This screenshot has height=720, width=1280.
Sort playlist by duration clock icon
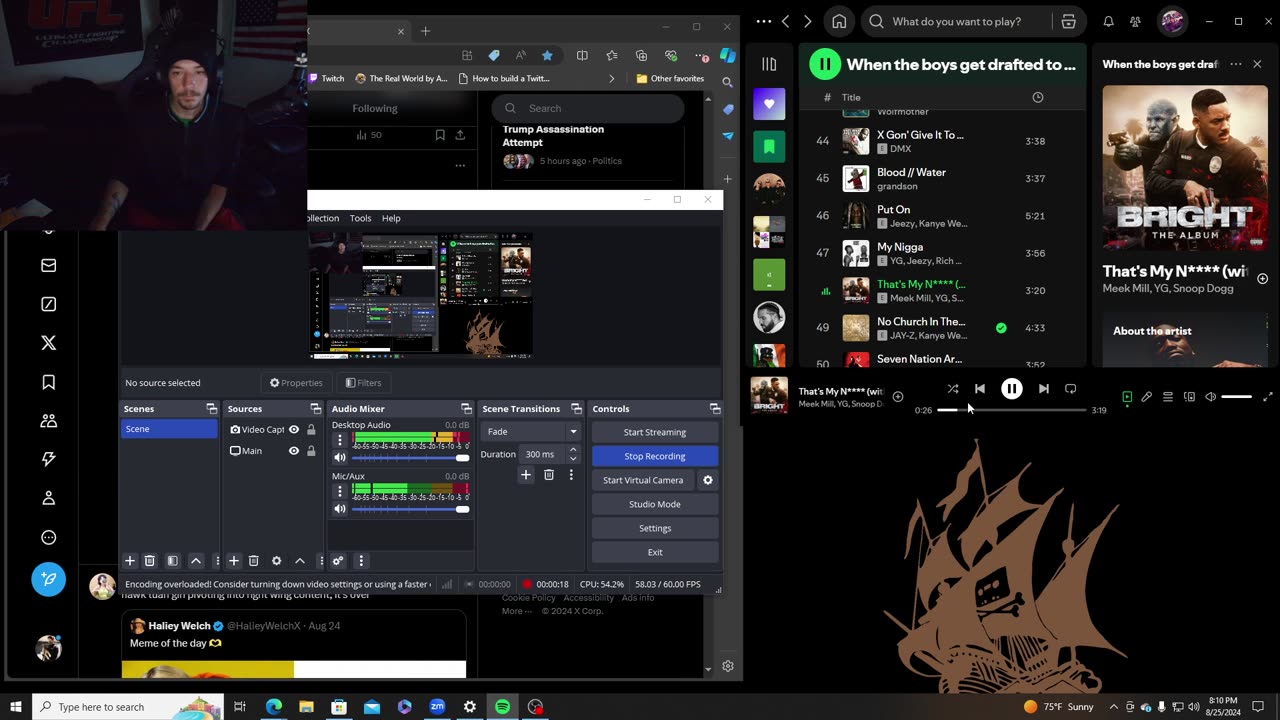1037,97
